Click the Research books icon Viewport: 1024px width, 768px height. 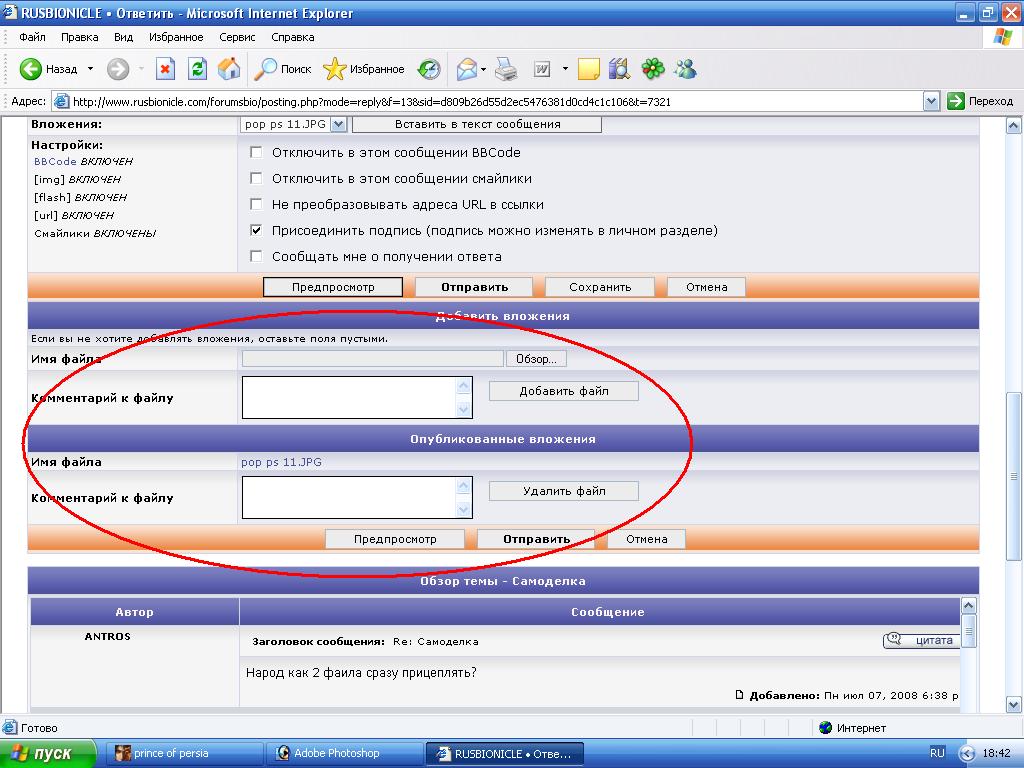coord(619,69)
